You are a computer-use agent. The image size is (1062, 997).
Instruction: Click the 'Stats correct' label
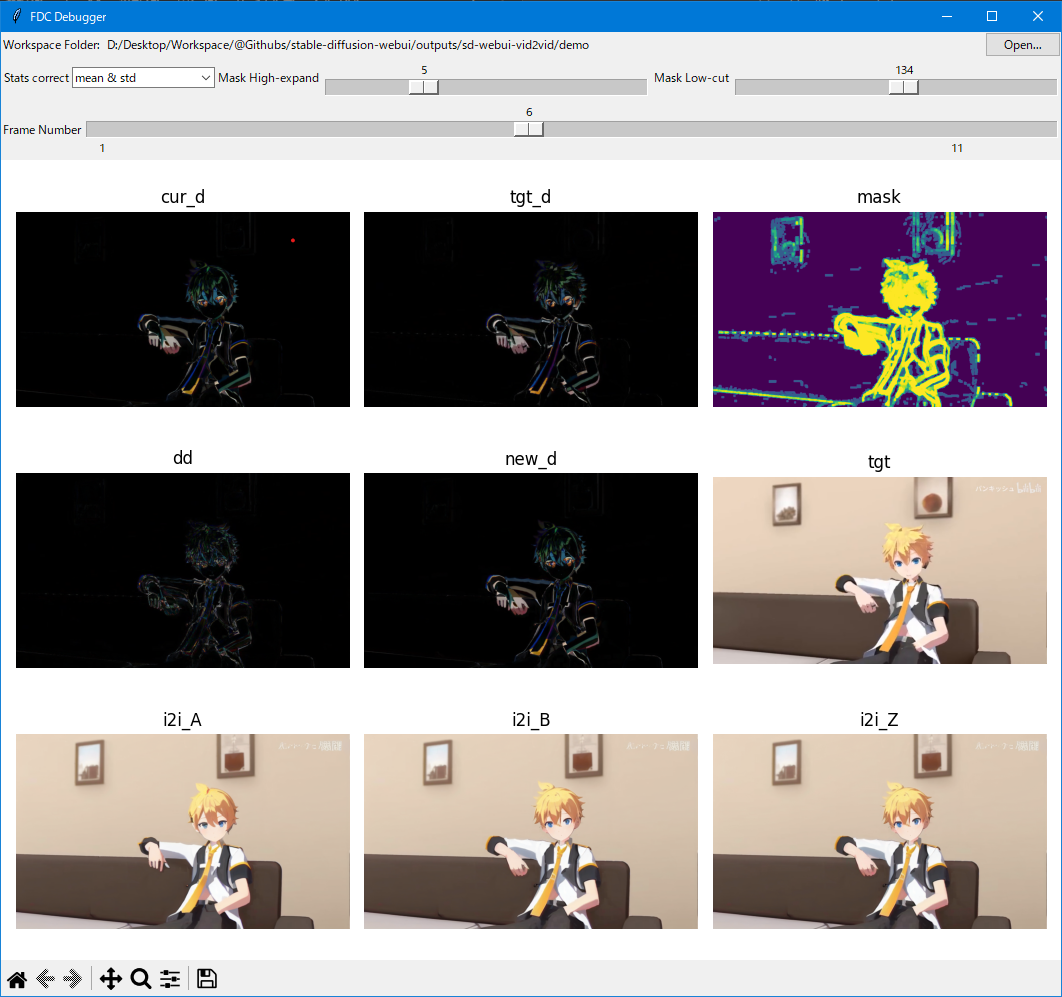click(x=36, y=78)
